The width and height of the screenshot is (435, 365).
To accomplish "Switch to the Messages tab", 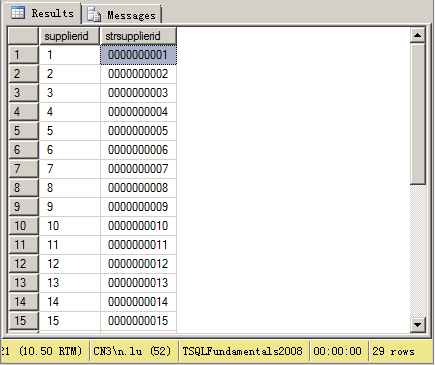I will (x=122, y=15).
